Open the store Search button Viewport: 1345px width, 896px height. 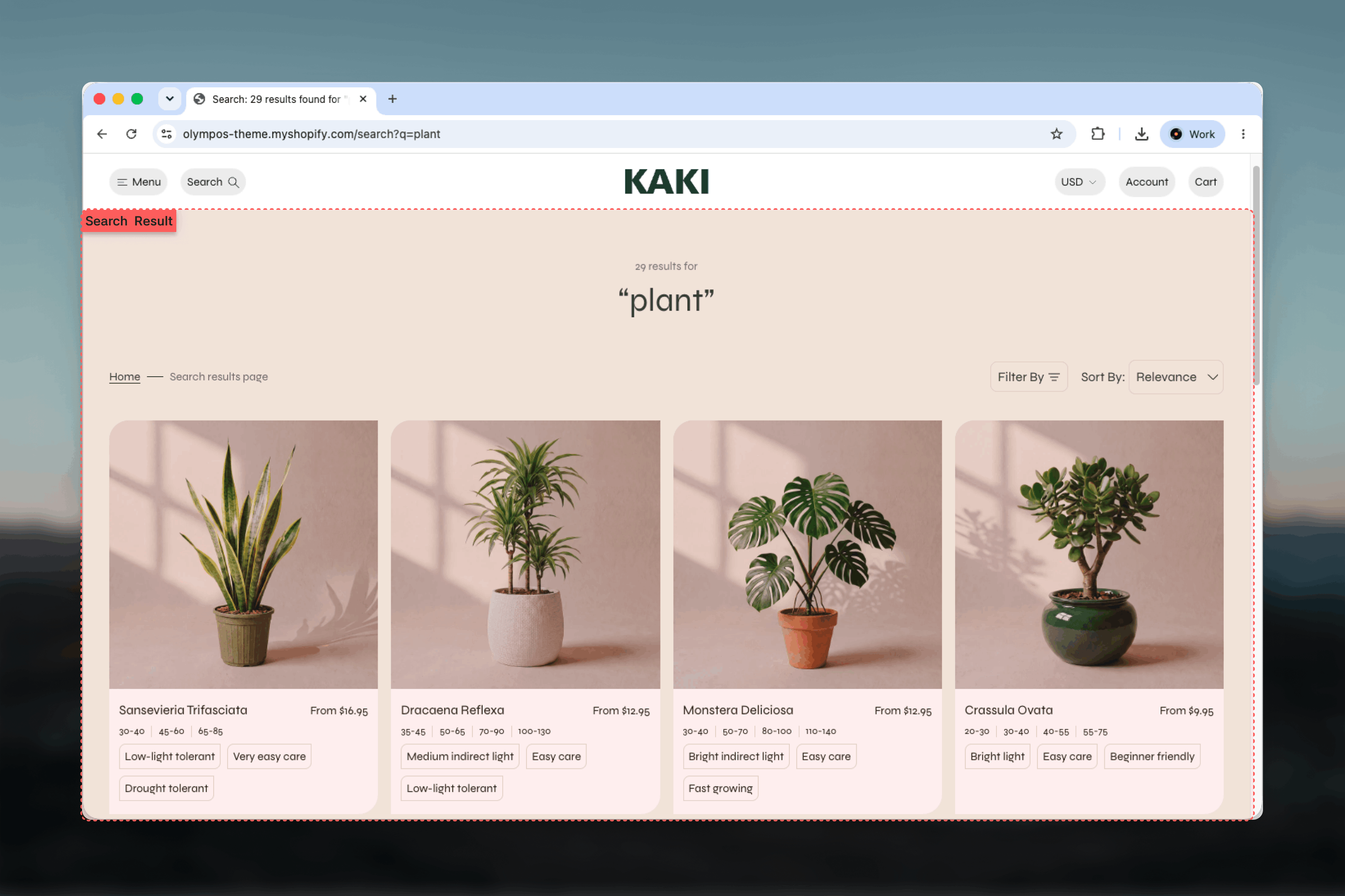213,182
